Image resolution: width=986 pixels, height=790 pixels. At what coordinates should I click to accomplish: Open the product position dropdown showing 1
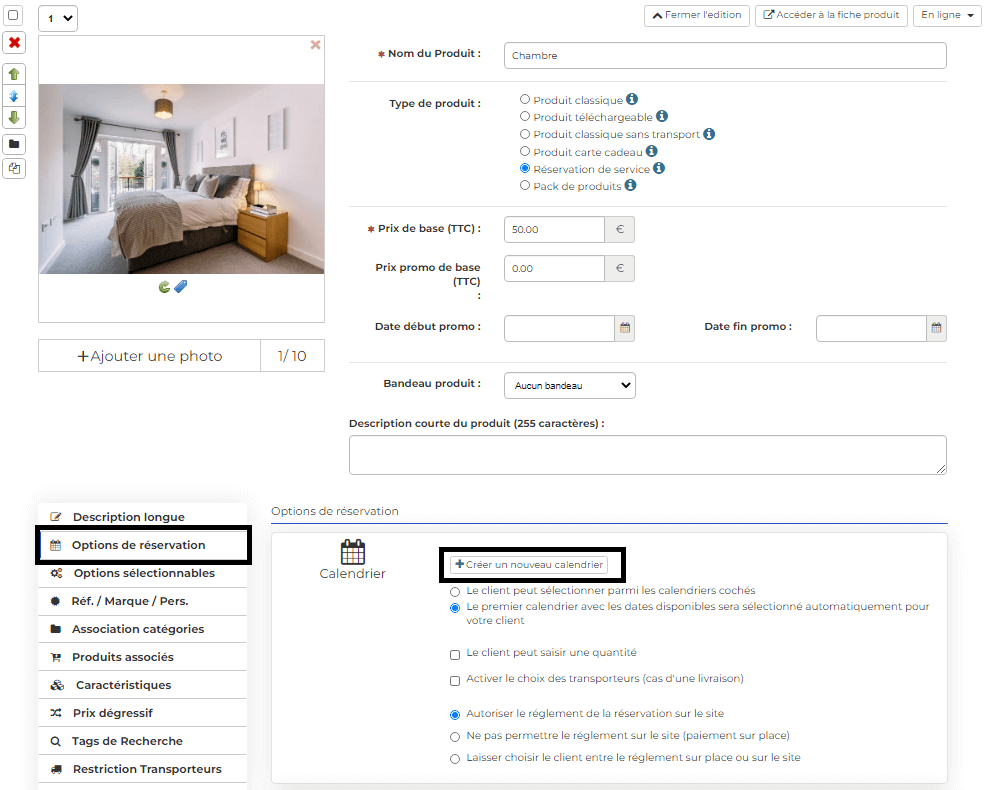click(x=58, y=18)
